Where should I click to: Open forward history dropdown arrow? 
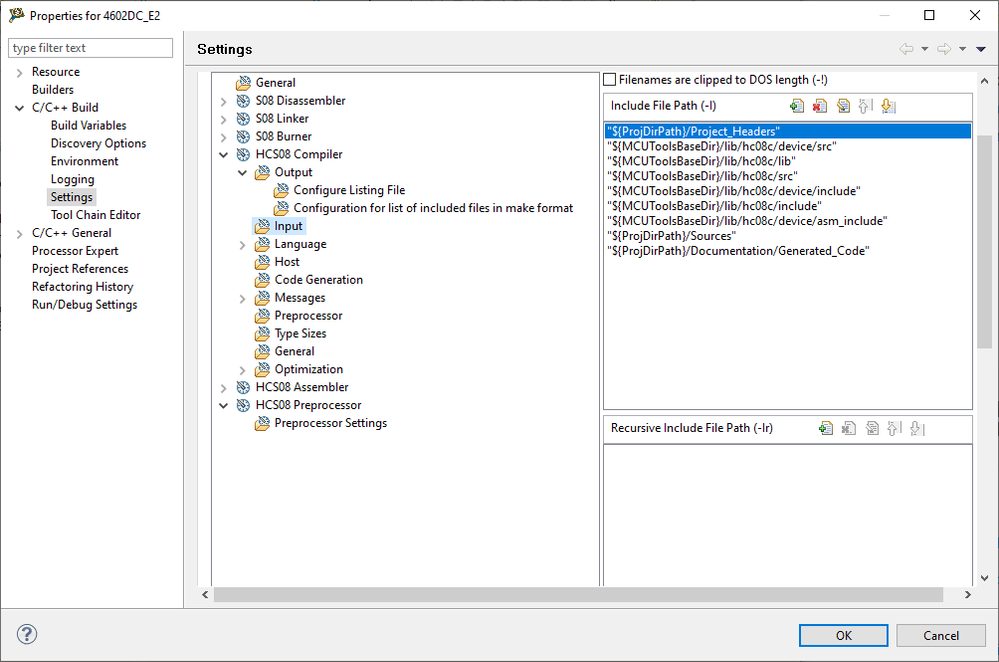tap(962, 49)
